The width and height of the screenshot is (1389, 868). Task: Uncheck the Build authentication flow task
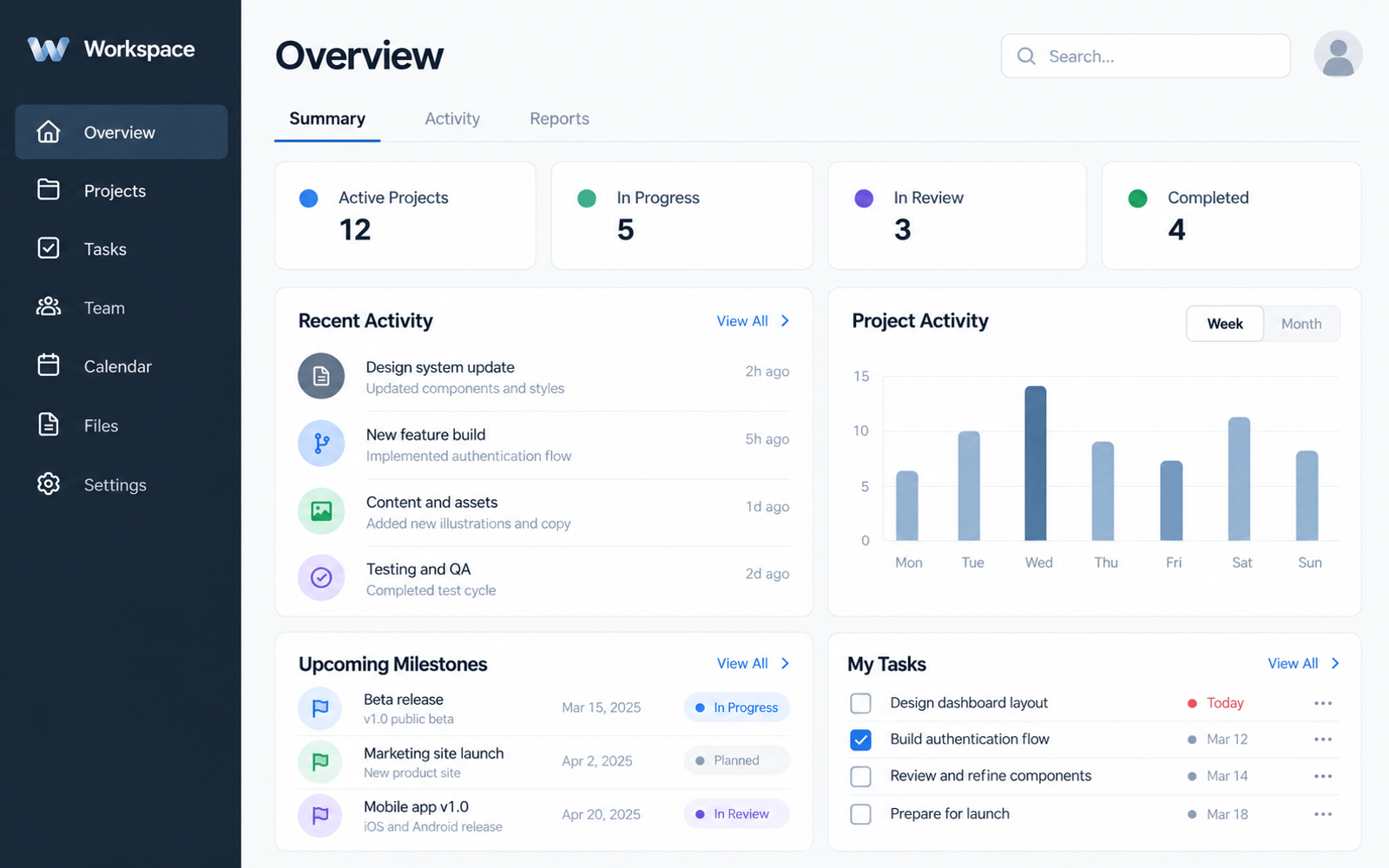pyautogui.click(x=860, y=740)
